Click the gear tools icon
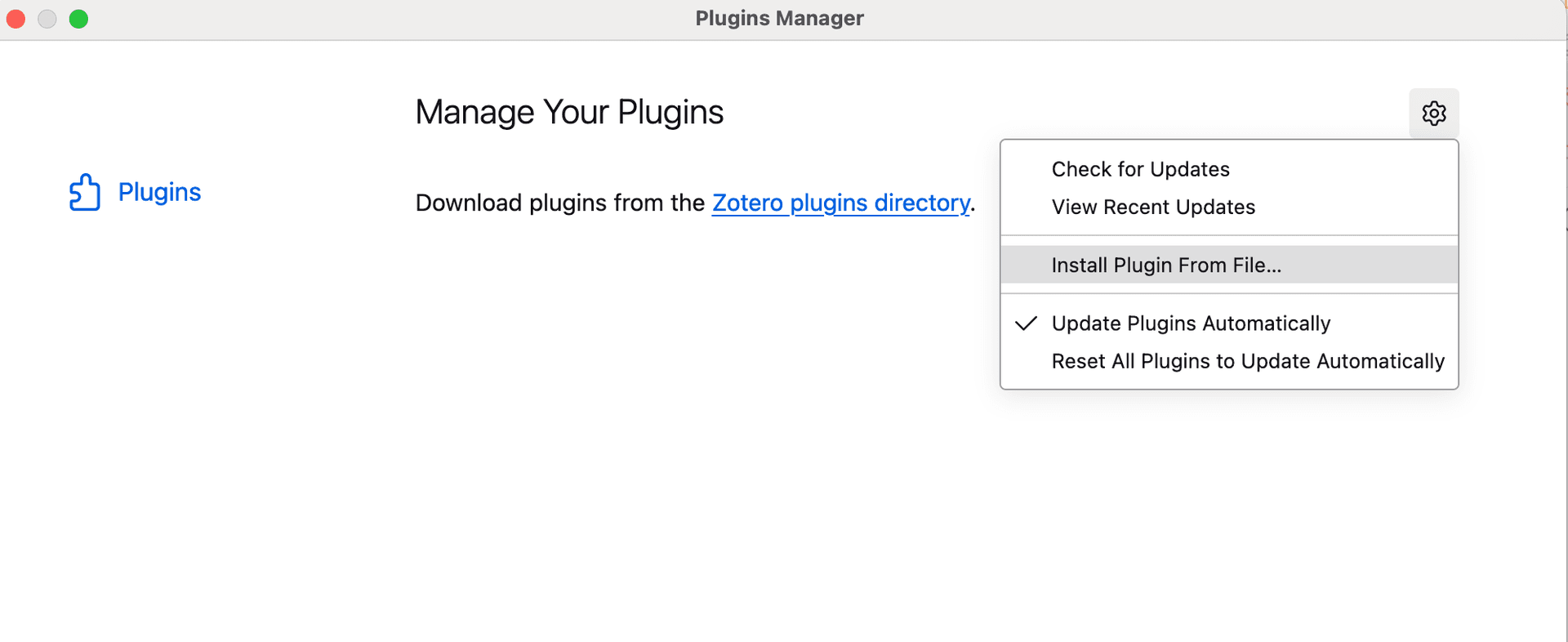This screenshot has width=1568, height=642. click(1433, 113)
